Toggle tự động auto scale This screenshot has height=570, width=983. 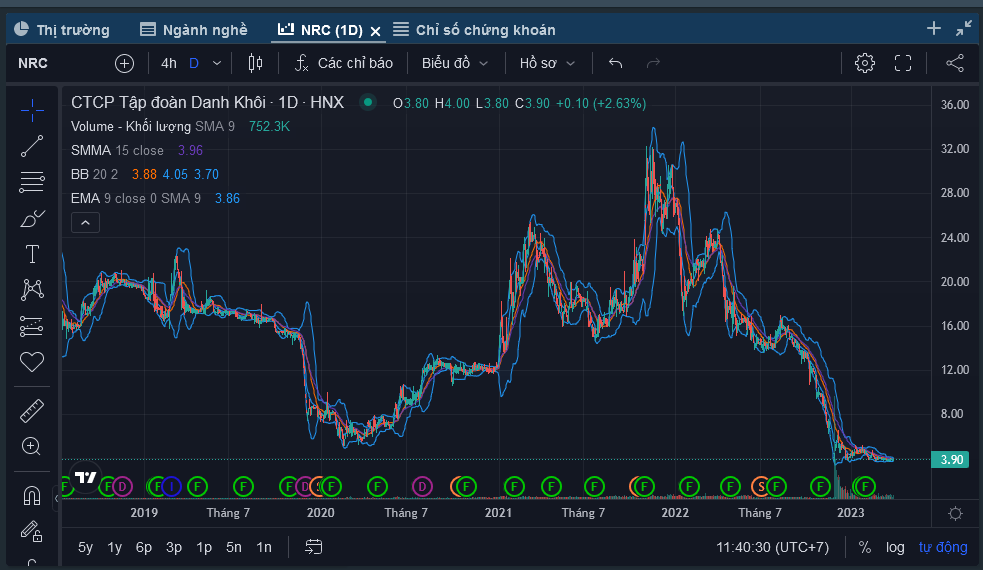[943, 547]
